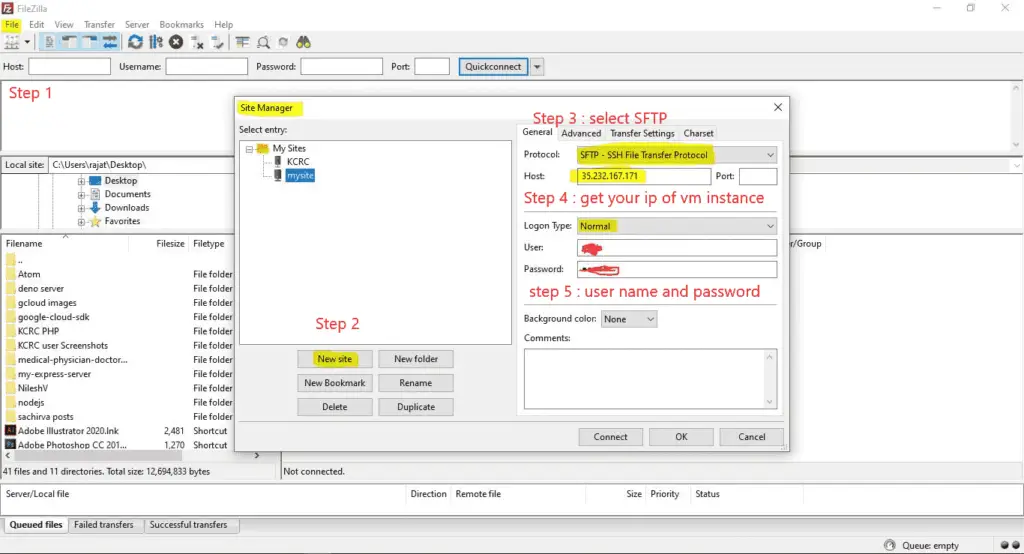Select Adobe Illustrator 2020.lnk file

(118, 431)
